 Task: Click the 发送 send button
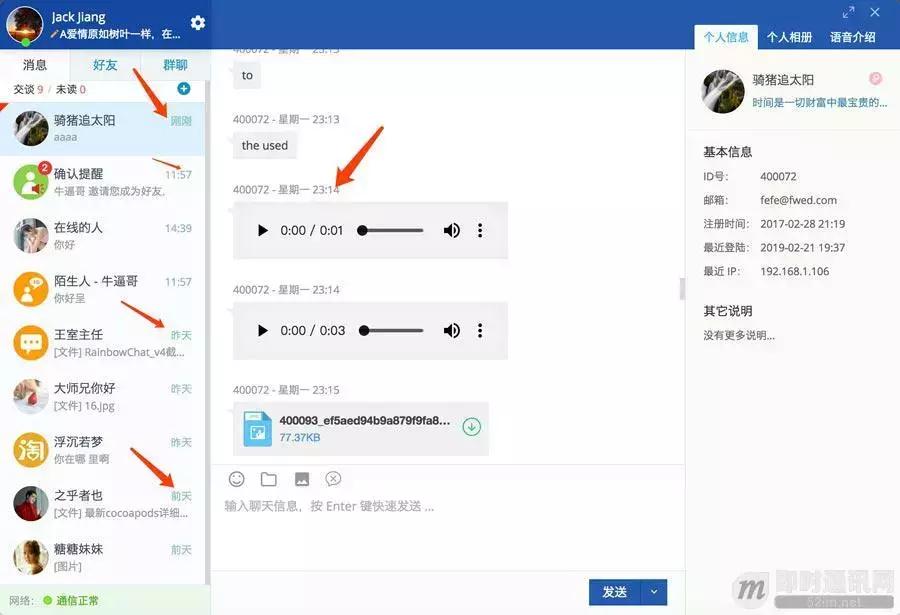pyautogui.click(x=614, y=592)
